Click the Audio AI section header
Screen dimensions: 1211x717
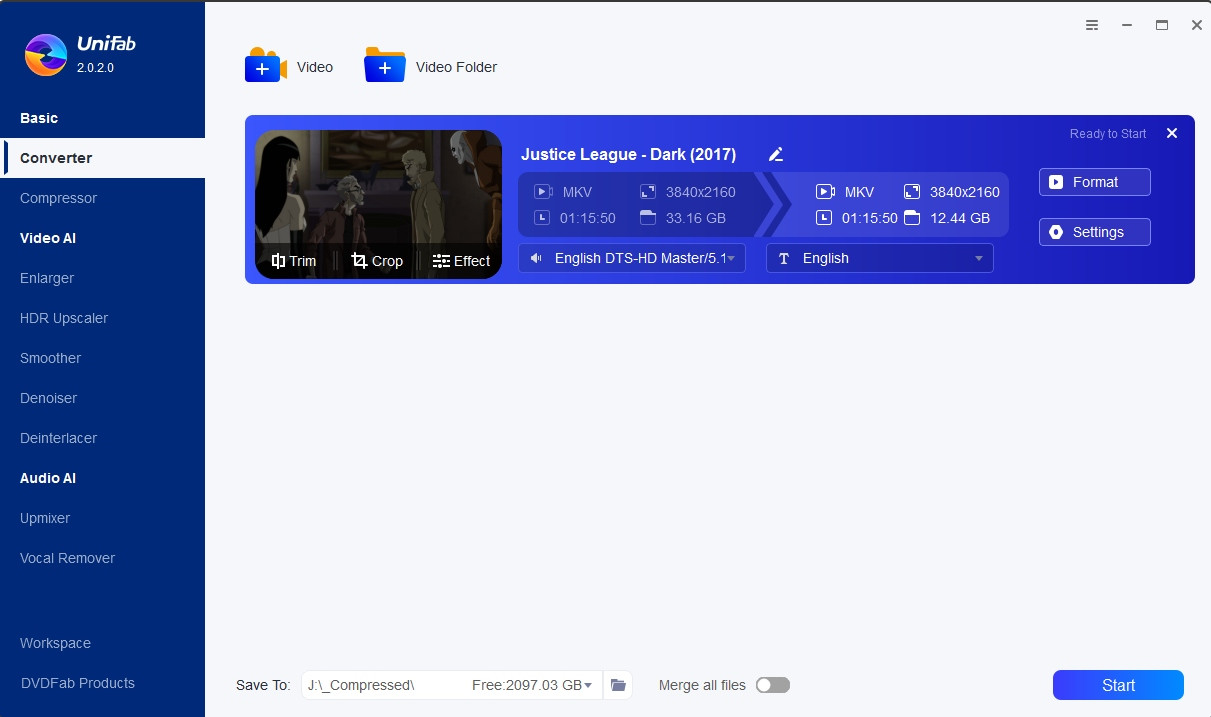pos(48,478)
